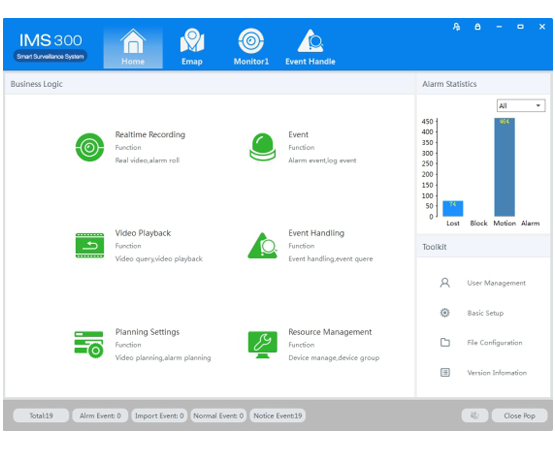Viewport: 555px width, 450px height.
Task: Open the Video Playback film icon
Action: (x=90, y=245)
